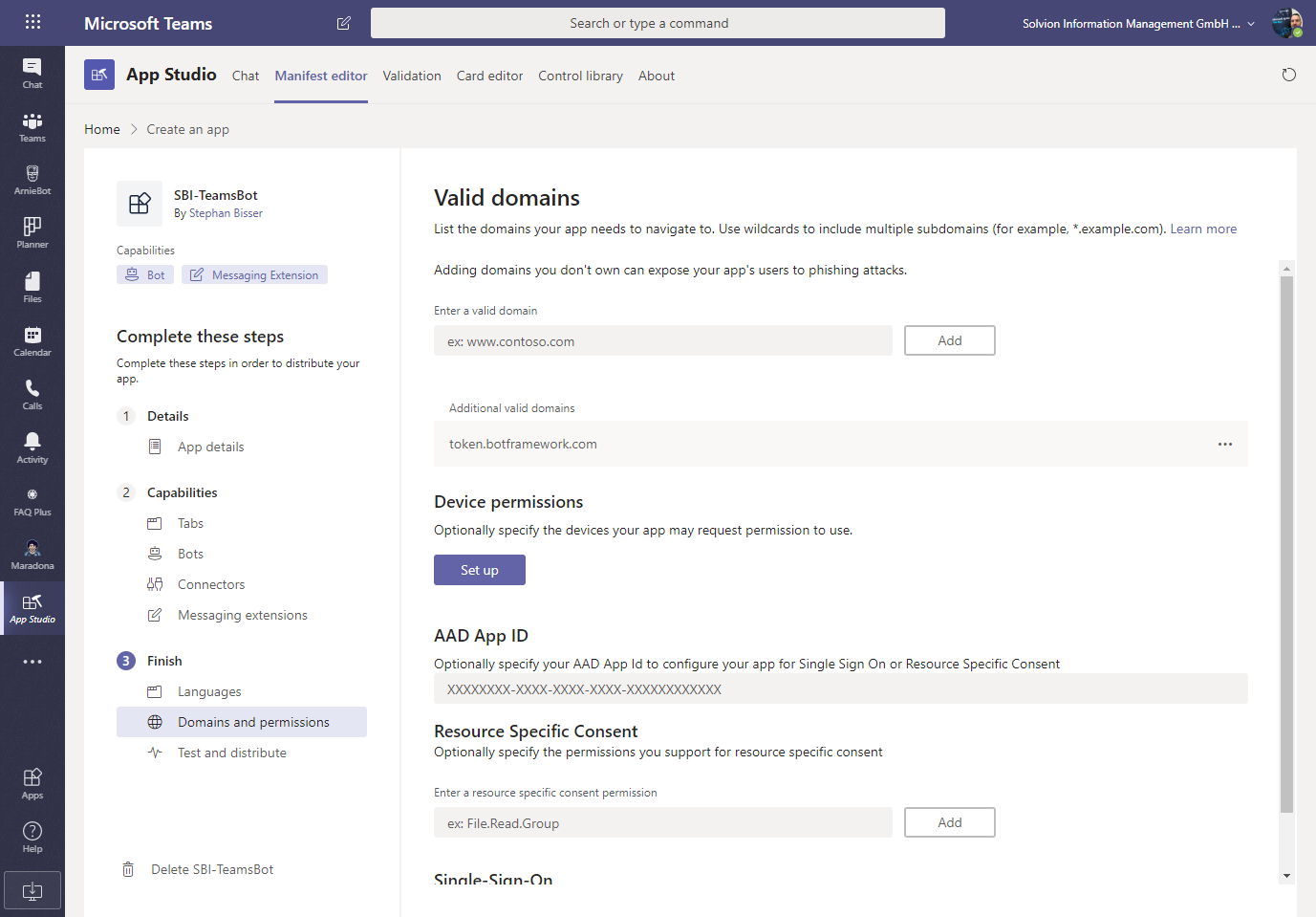
Task: Open Test and distribute step
Action: point(232,753)
